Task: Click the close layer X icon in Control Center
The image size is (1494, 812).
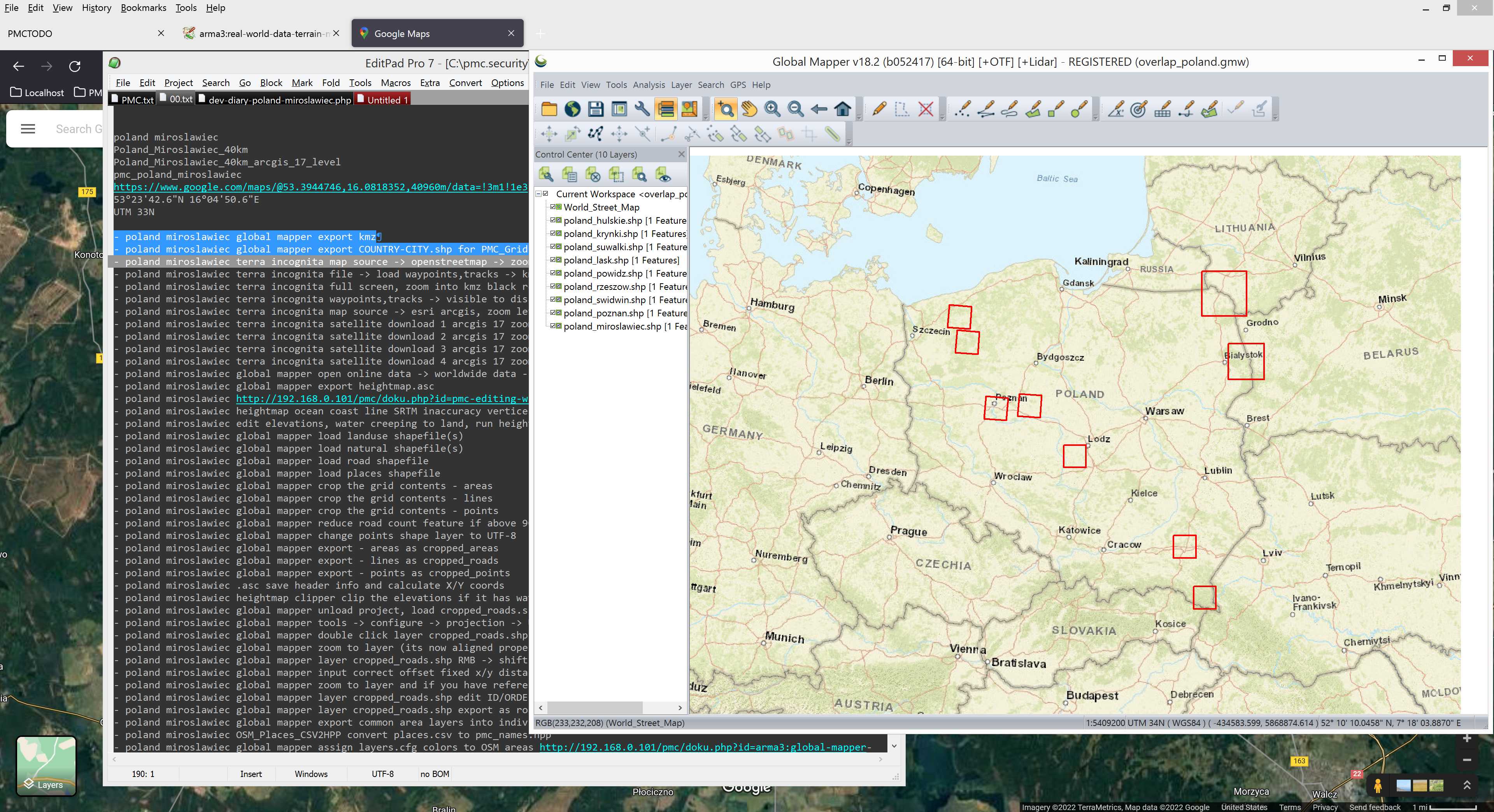Action: click(593, 174)
